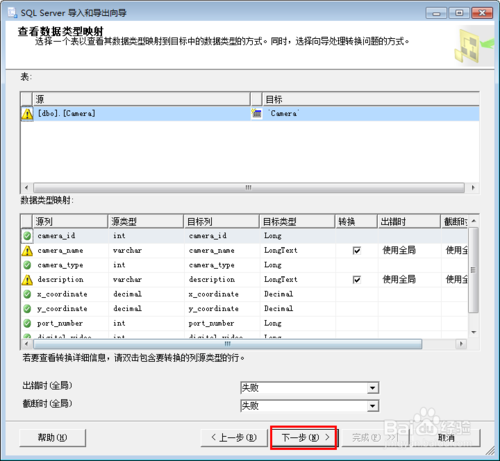Click the mapping grid horizontal scrollbar thumb
Screen dimensions: 500x461
pyautogui.click(x=228, y=343)
